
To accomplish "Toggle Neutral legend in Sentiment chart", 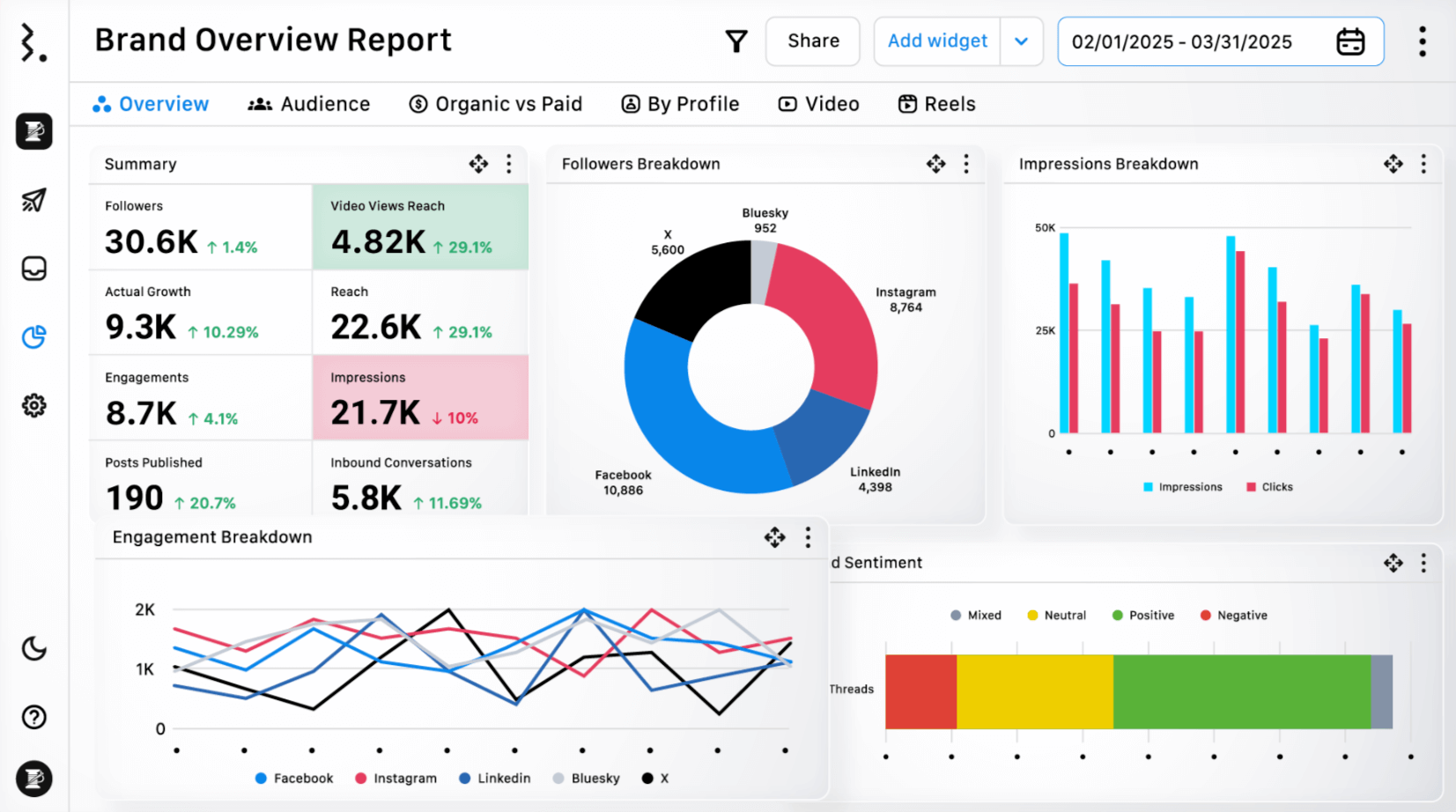I will pos(1056,616).
